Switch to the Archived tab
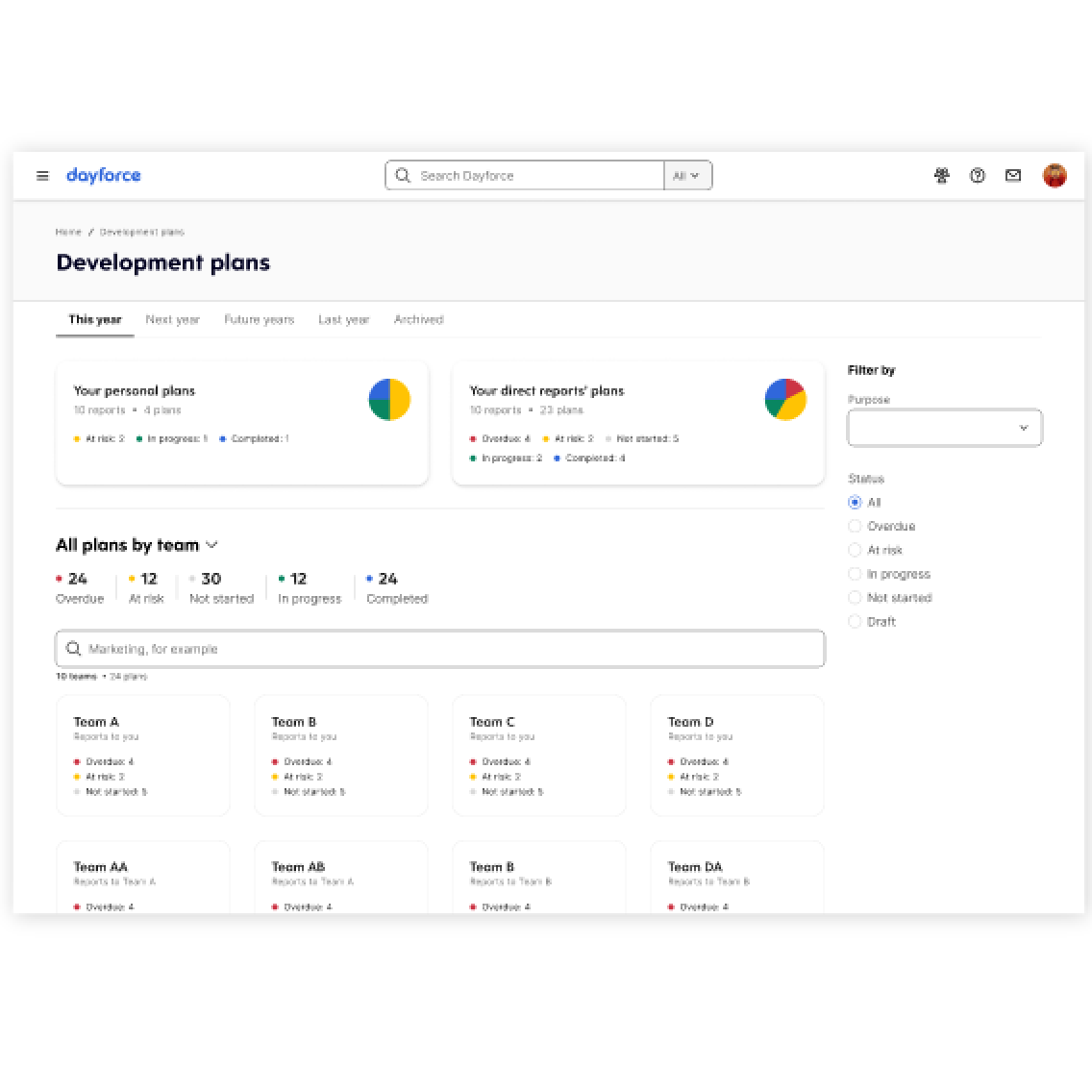 [418, 319]
